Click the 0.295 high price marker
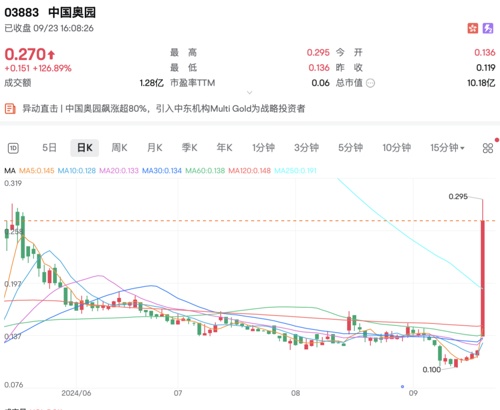500x410 pixels. coord(458,197)
